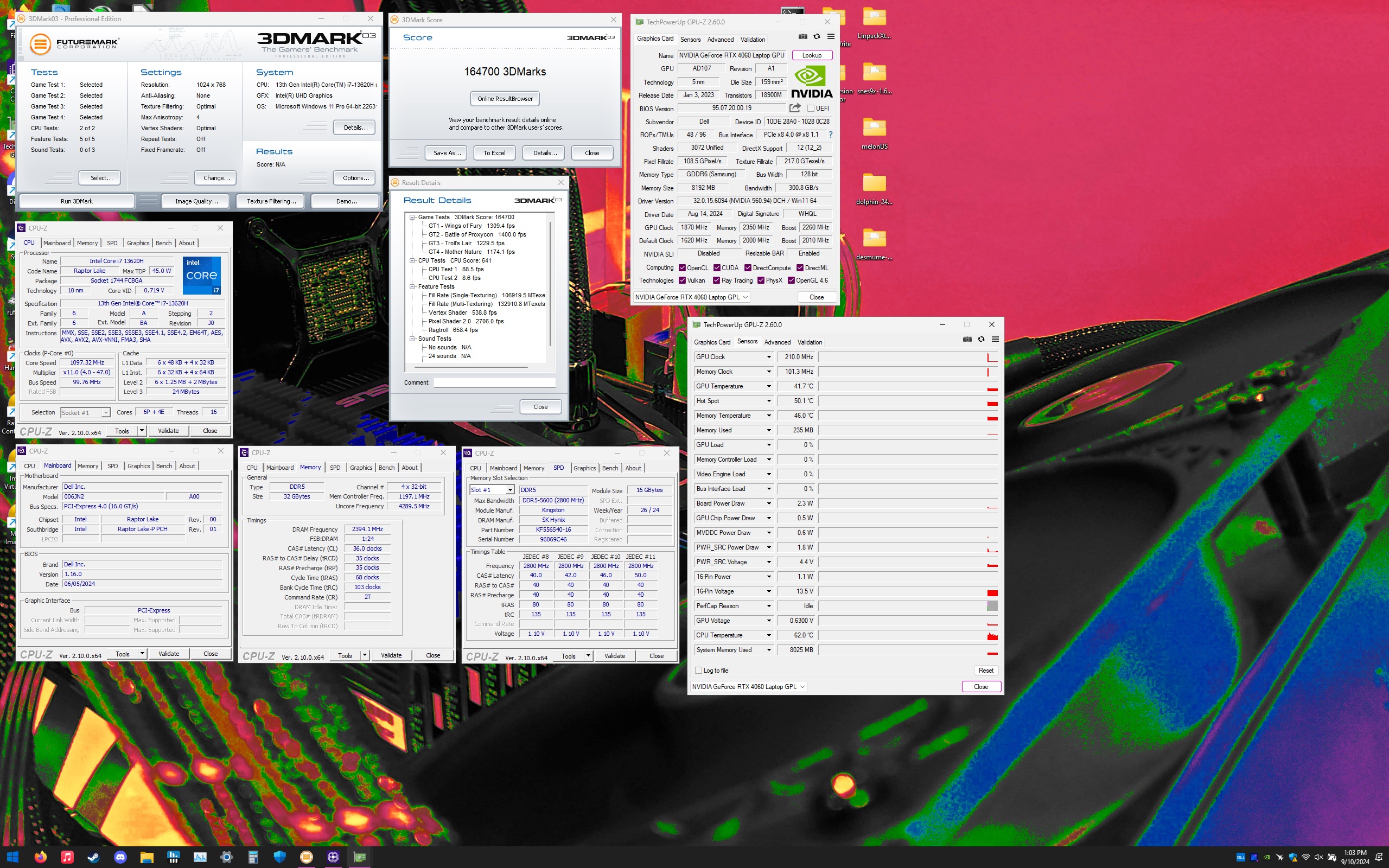Screen dimensions: 1389x868
Task: Click the PerfCap Reason graph bar
Action: (x=907, y=605)
